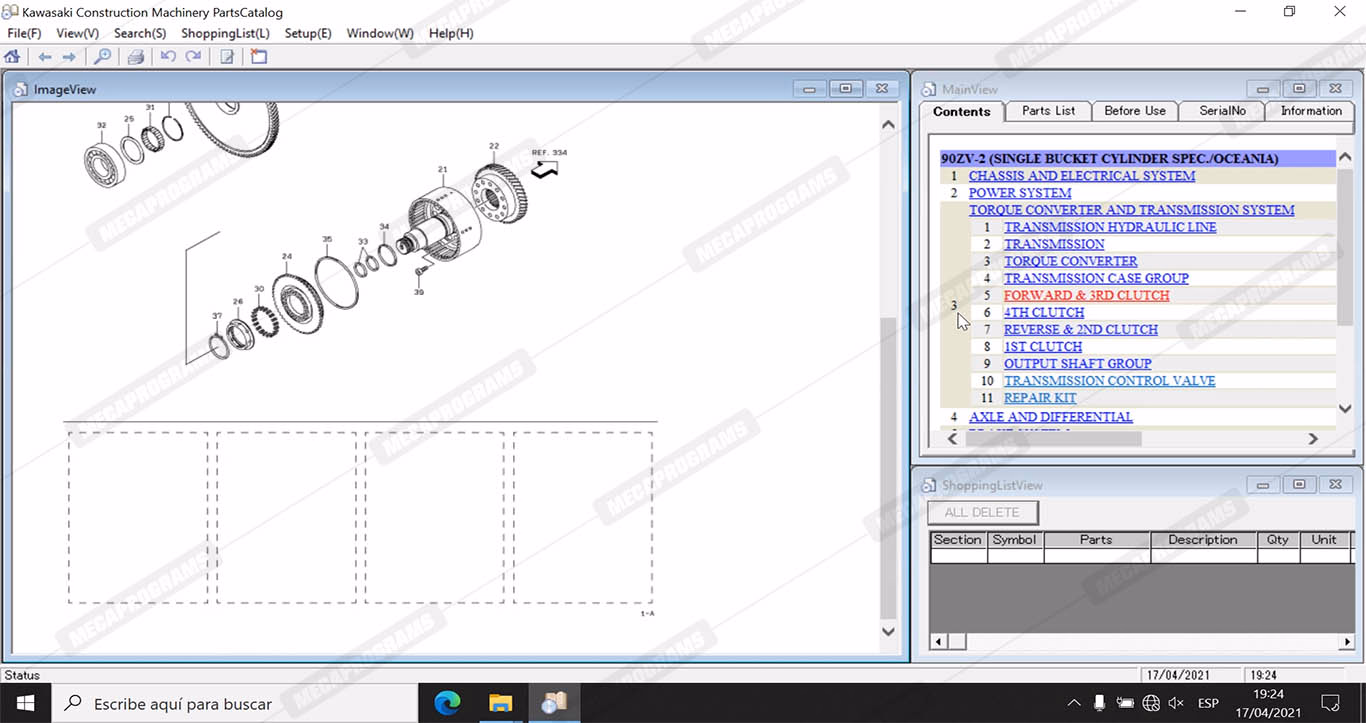Switch to the Before Use tab
The image size is (1366, 723).
(1135, 111)
